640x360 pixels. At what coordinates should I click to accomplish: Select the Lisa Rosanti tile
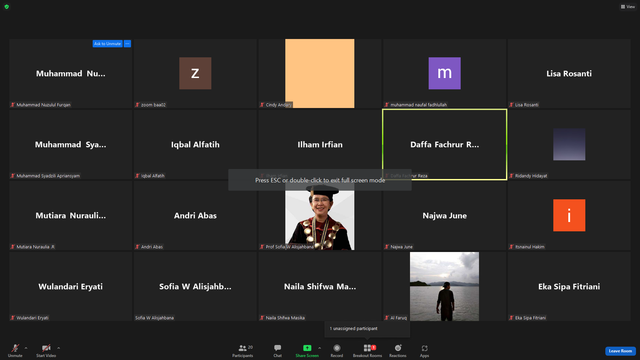569,73
